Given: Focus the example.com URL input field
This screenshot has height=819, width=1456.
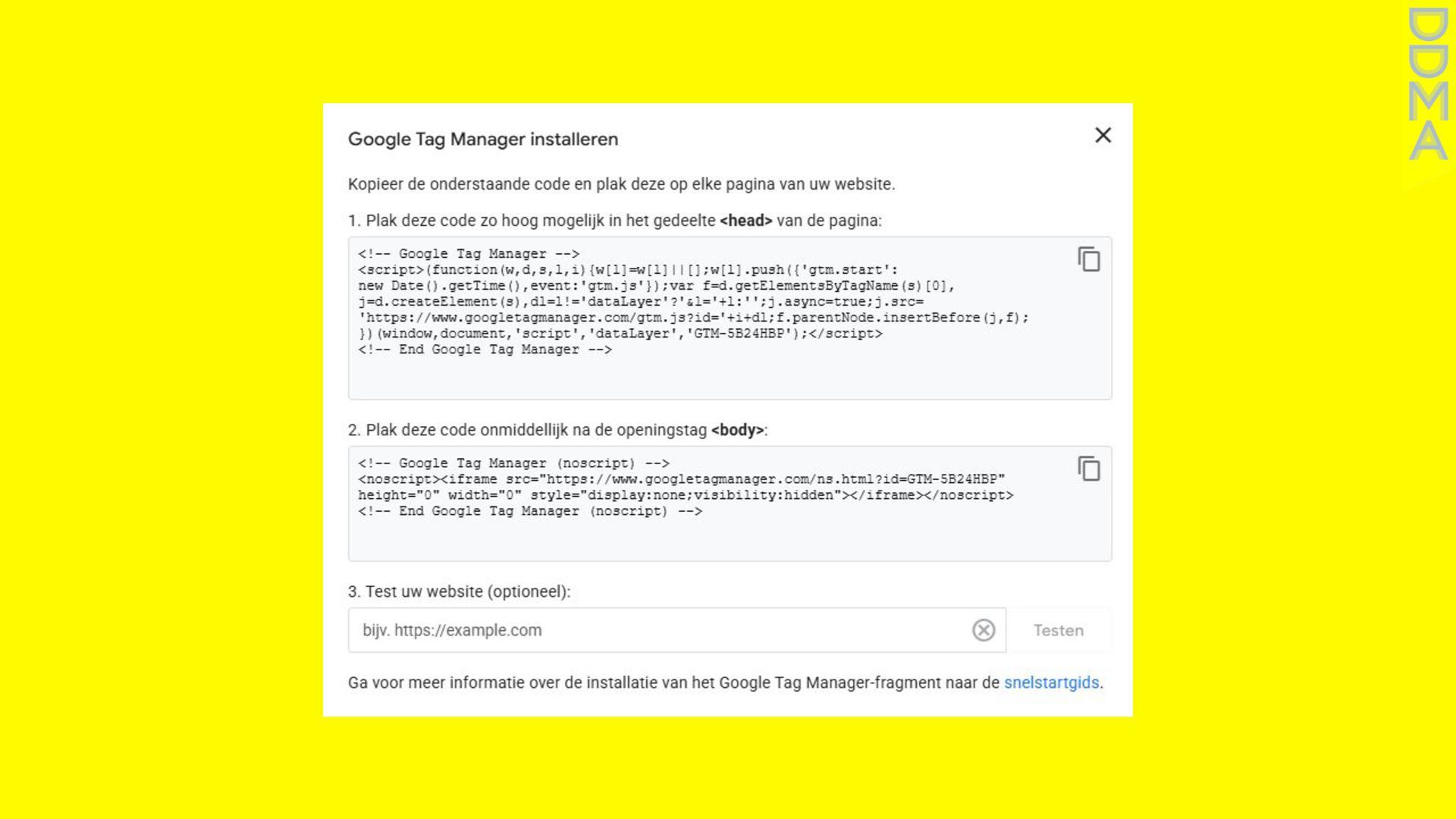Looking at the screenshot, I should point(660,630).
